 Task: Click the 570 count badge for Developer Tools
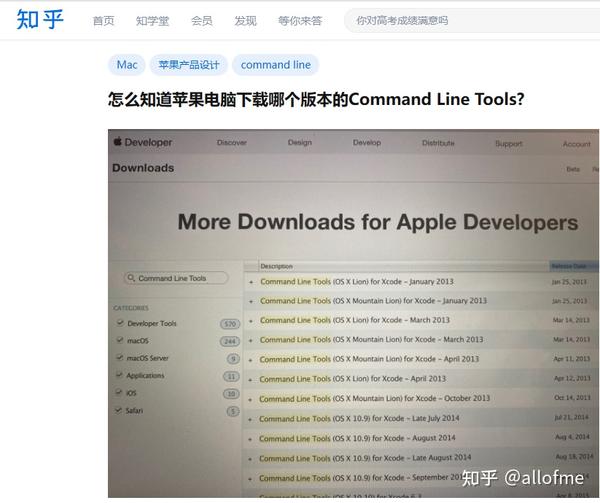click(230, 324)
